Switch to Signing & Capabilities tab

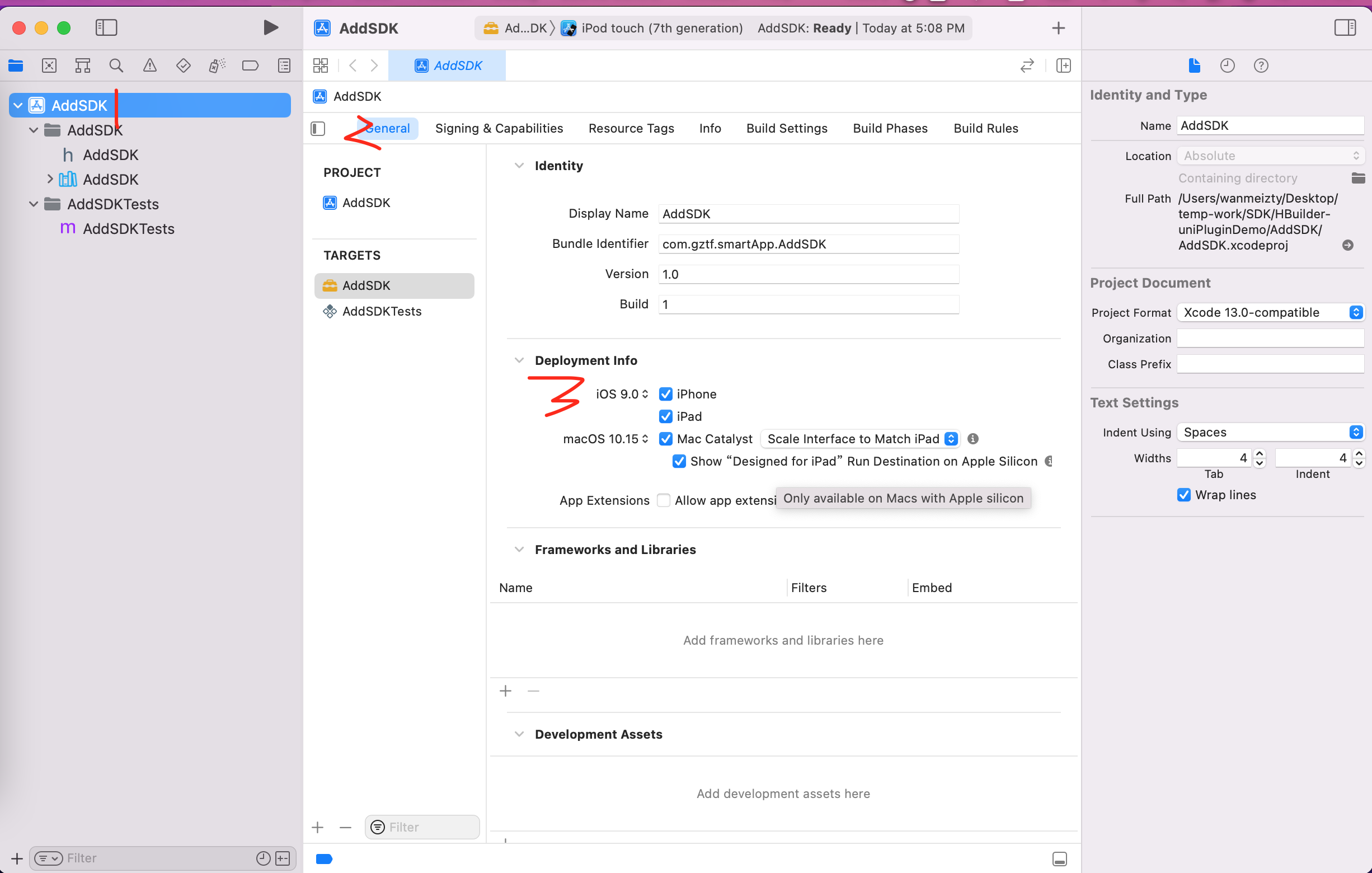point(499,128)
